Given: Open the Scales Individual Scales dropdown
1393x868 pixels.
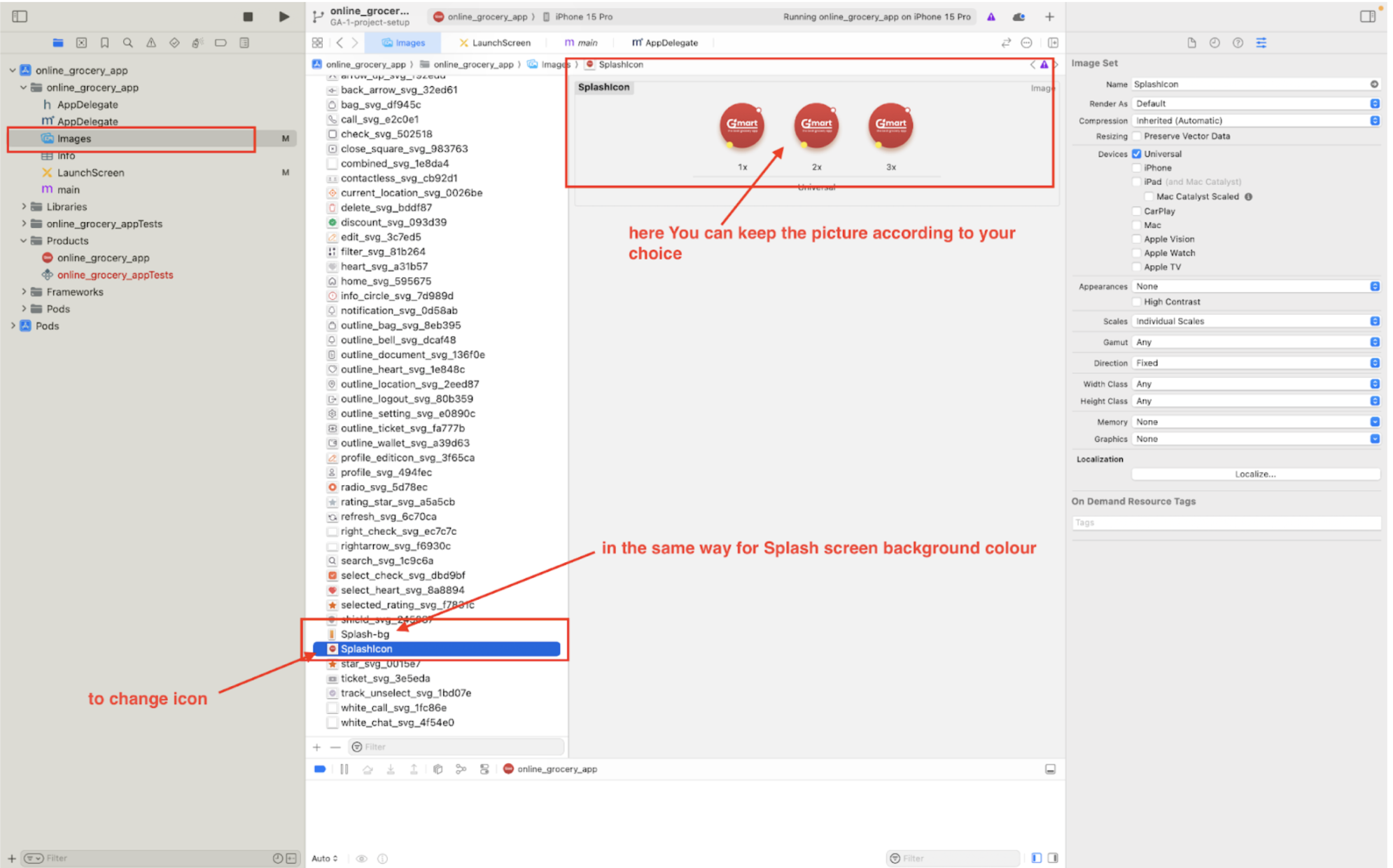Looking at the screenshot, I should click(1255, 321).
